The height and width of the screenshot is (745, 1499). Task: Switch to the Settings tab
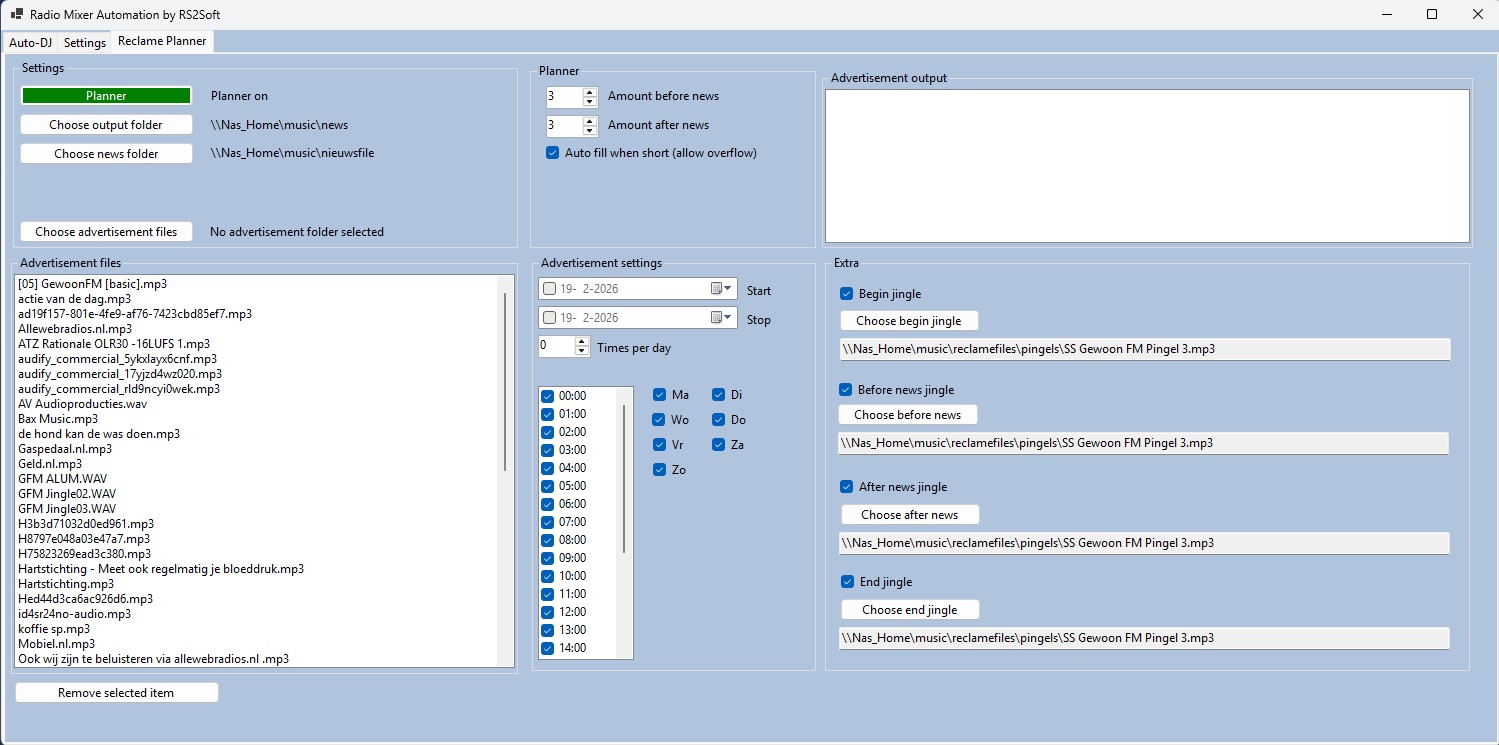pyautogui.click(x=84, y=42)
